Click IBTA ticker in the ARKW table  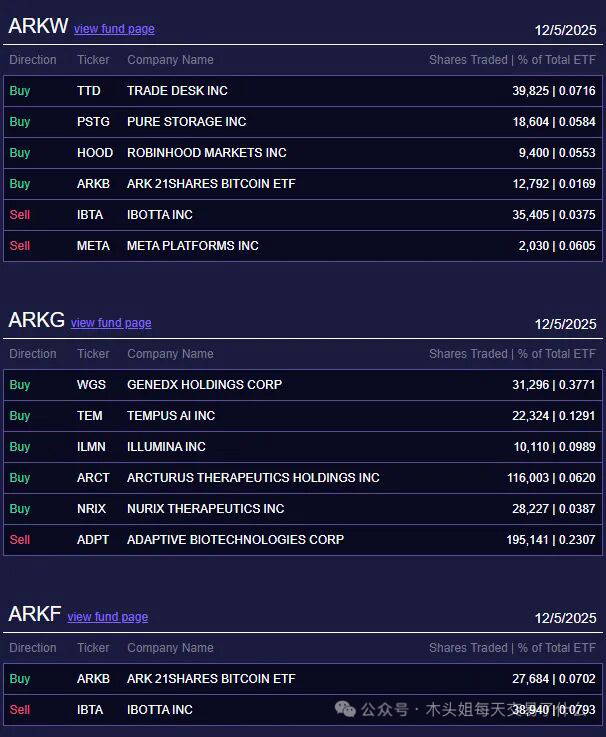(90, 215)
